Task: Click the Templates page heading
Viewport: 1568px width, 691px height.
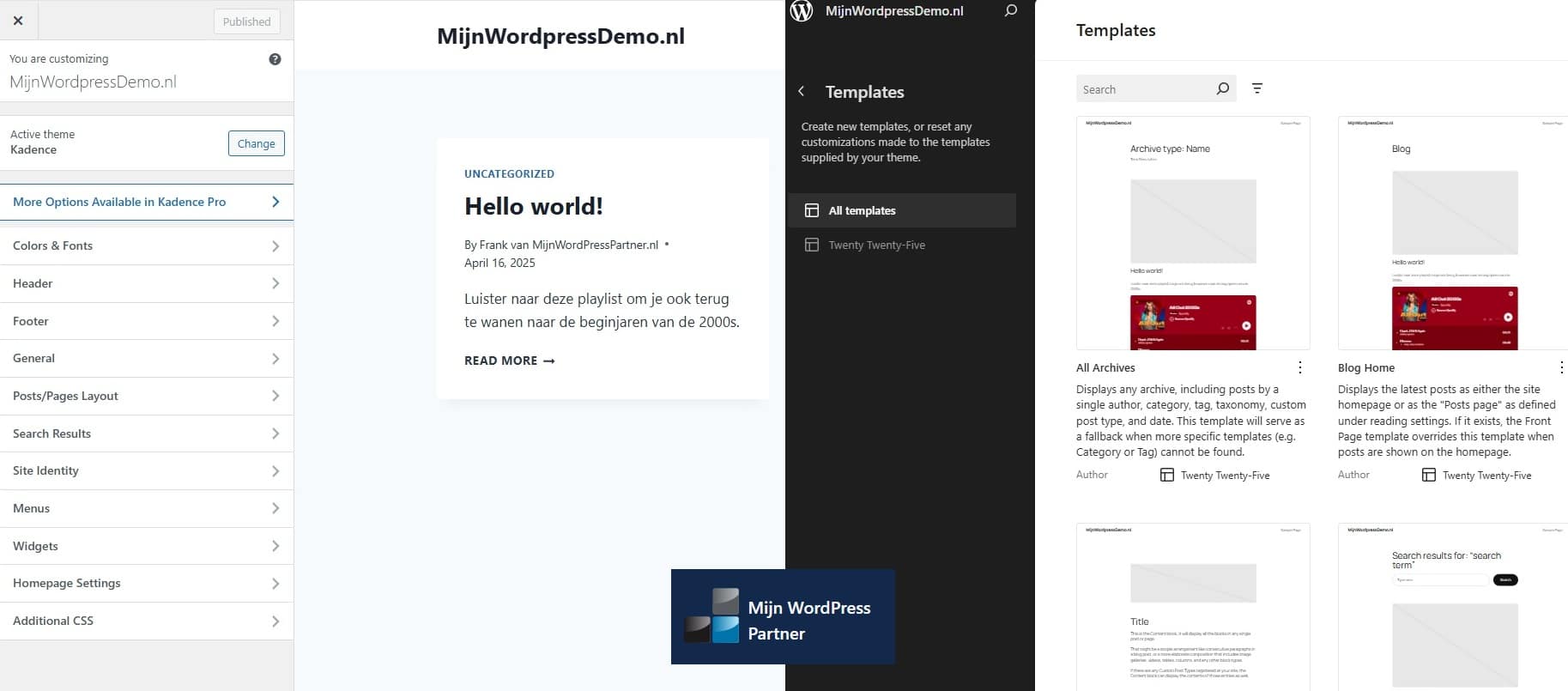Action: [1116, 30]
